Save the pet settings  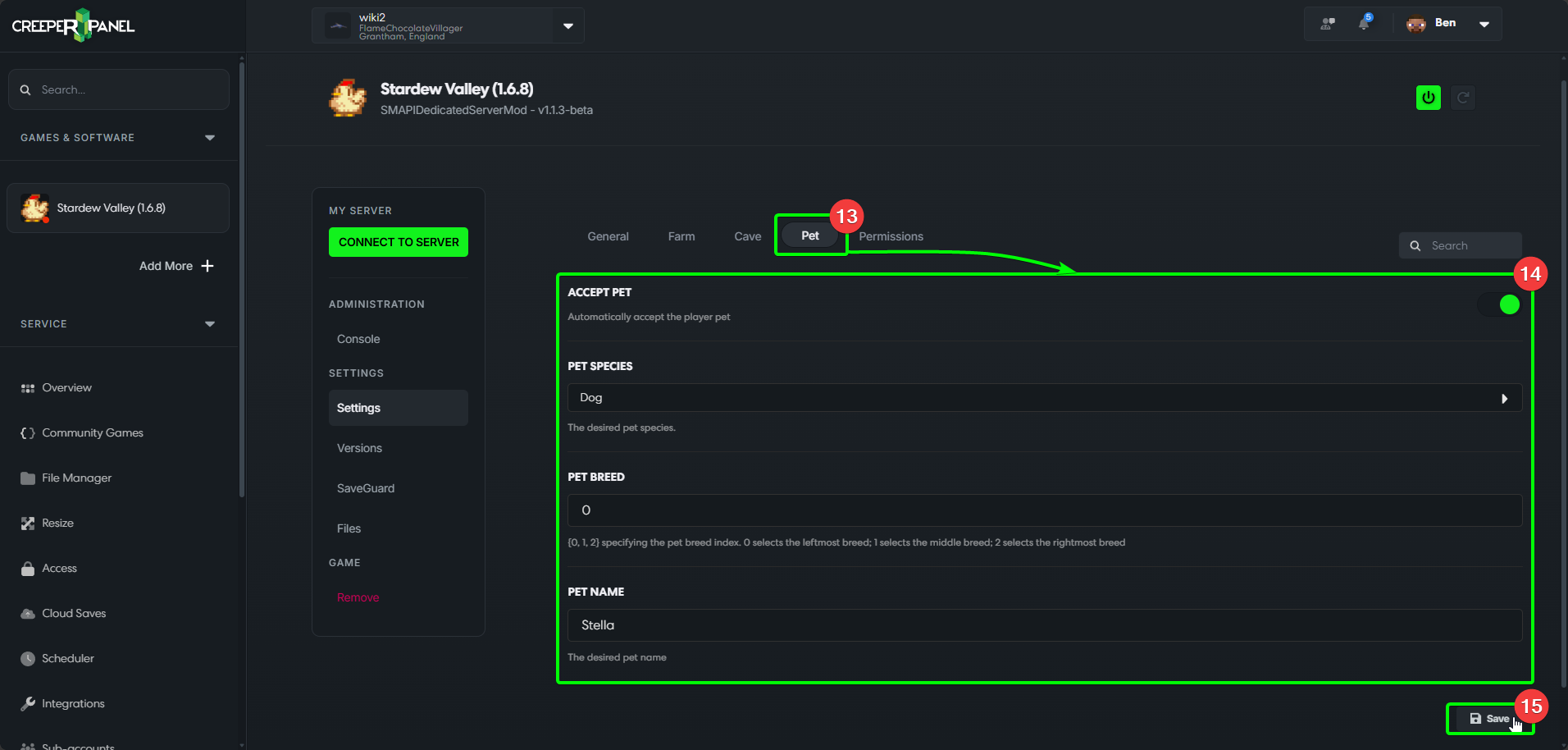point(1489,719)
